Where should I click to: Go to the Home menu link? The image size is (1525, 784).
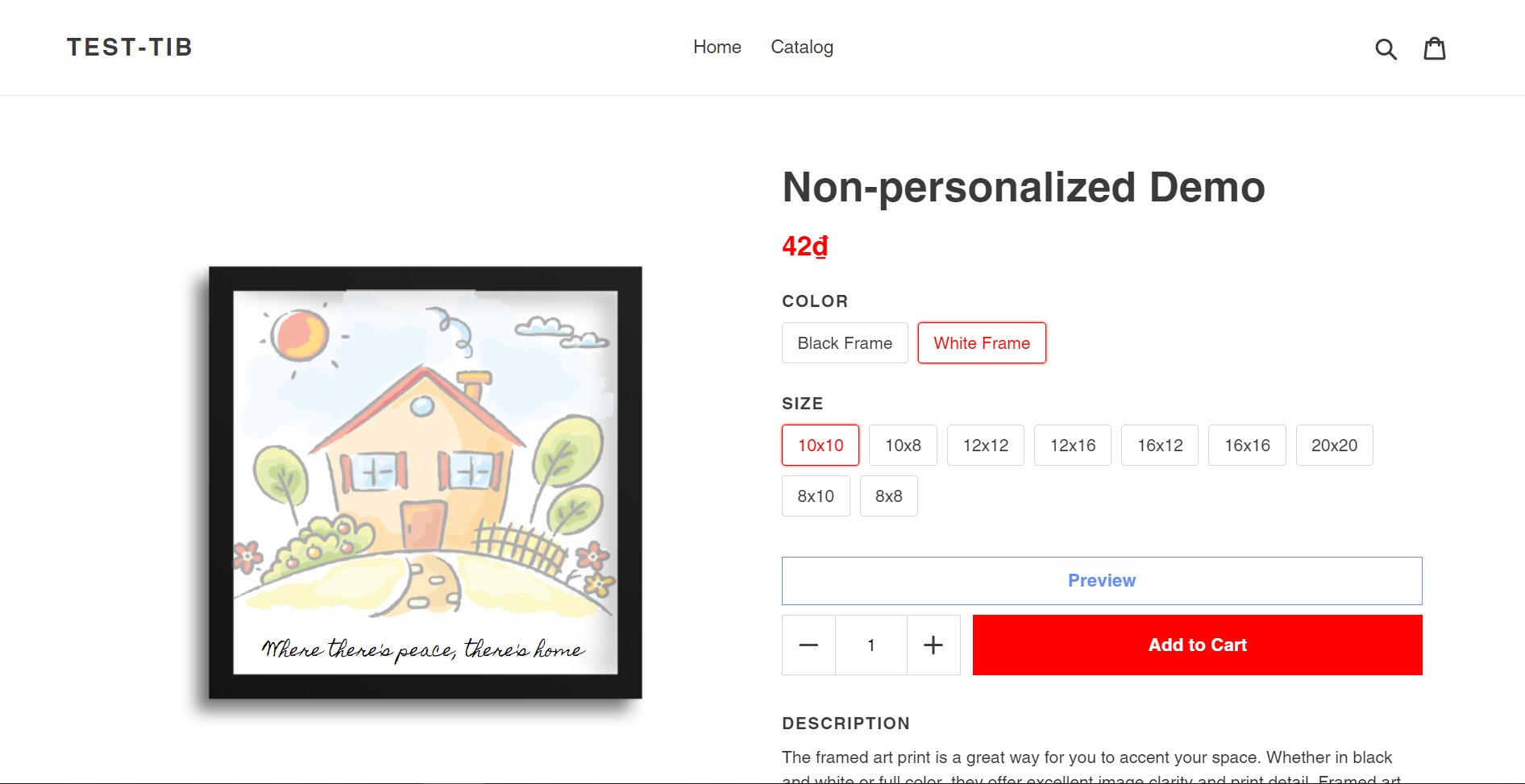point(717,47)
